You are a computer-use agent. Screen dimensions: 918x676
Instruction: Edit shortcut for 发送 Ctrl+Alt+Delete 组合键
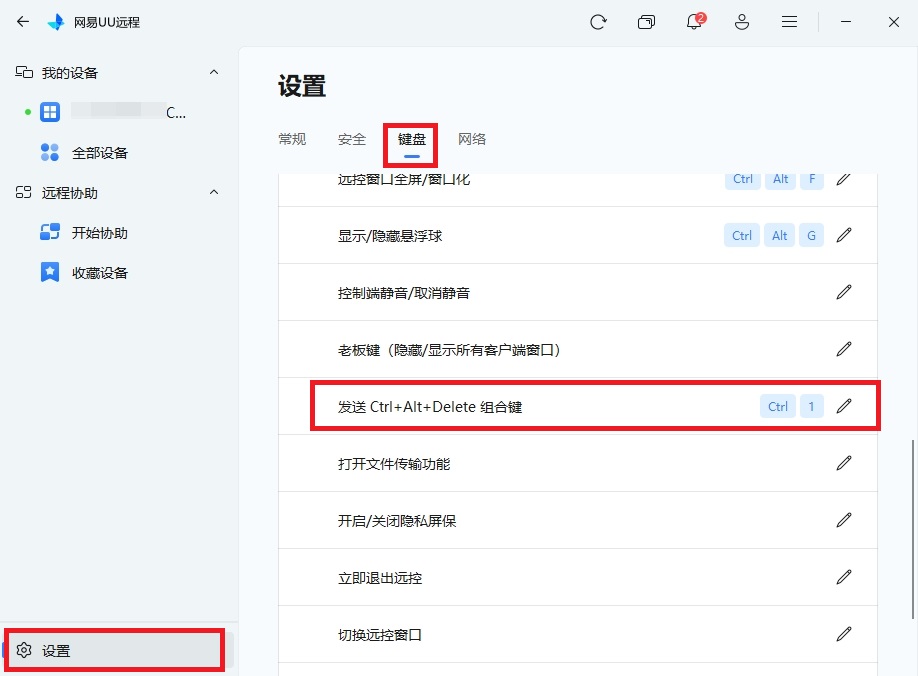point(844,406)
